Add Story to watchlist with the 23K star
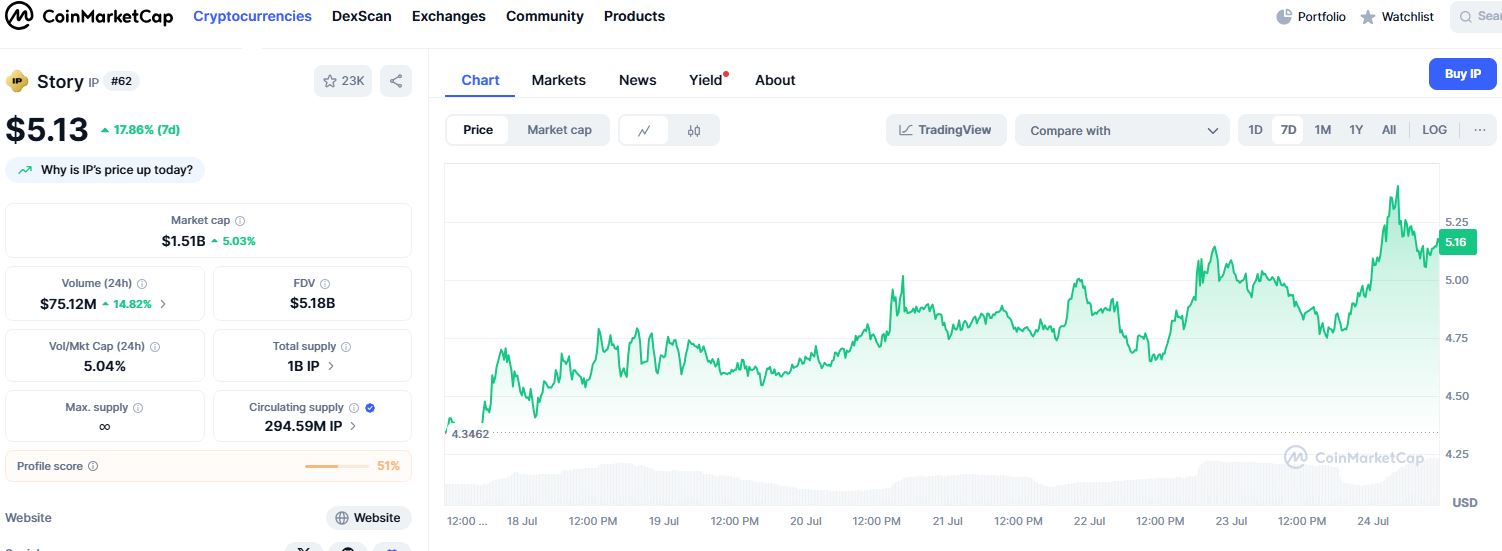Image resolution: width=1502 pixels, height=551 pixels. 343,81
